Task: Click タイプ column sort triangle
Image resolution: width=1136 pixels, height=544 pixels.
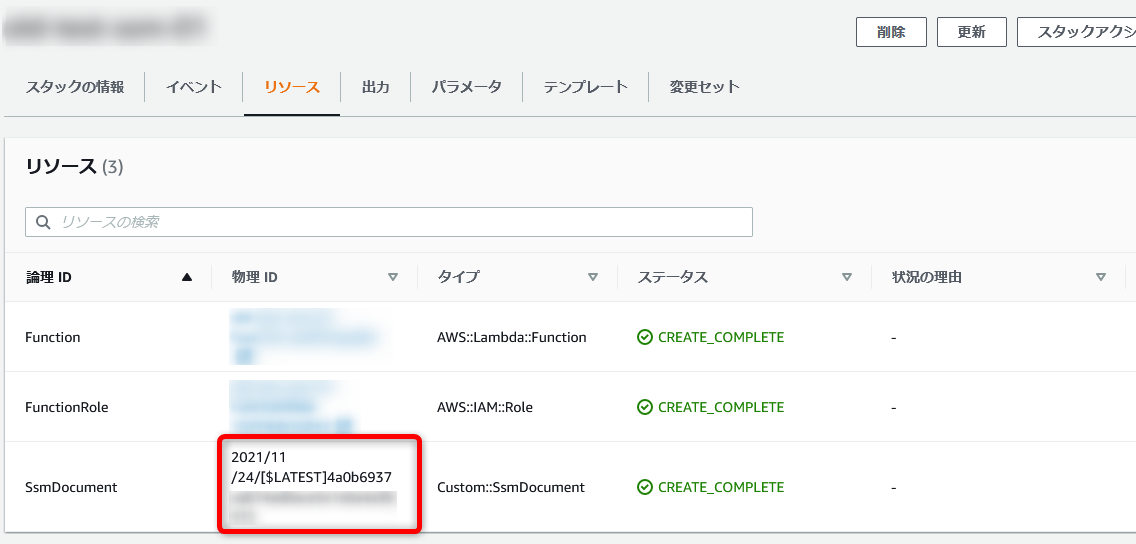Action: [593, 277]
